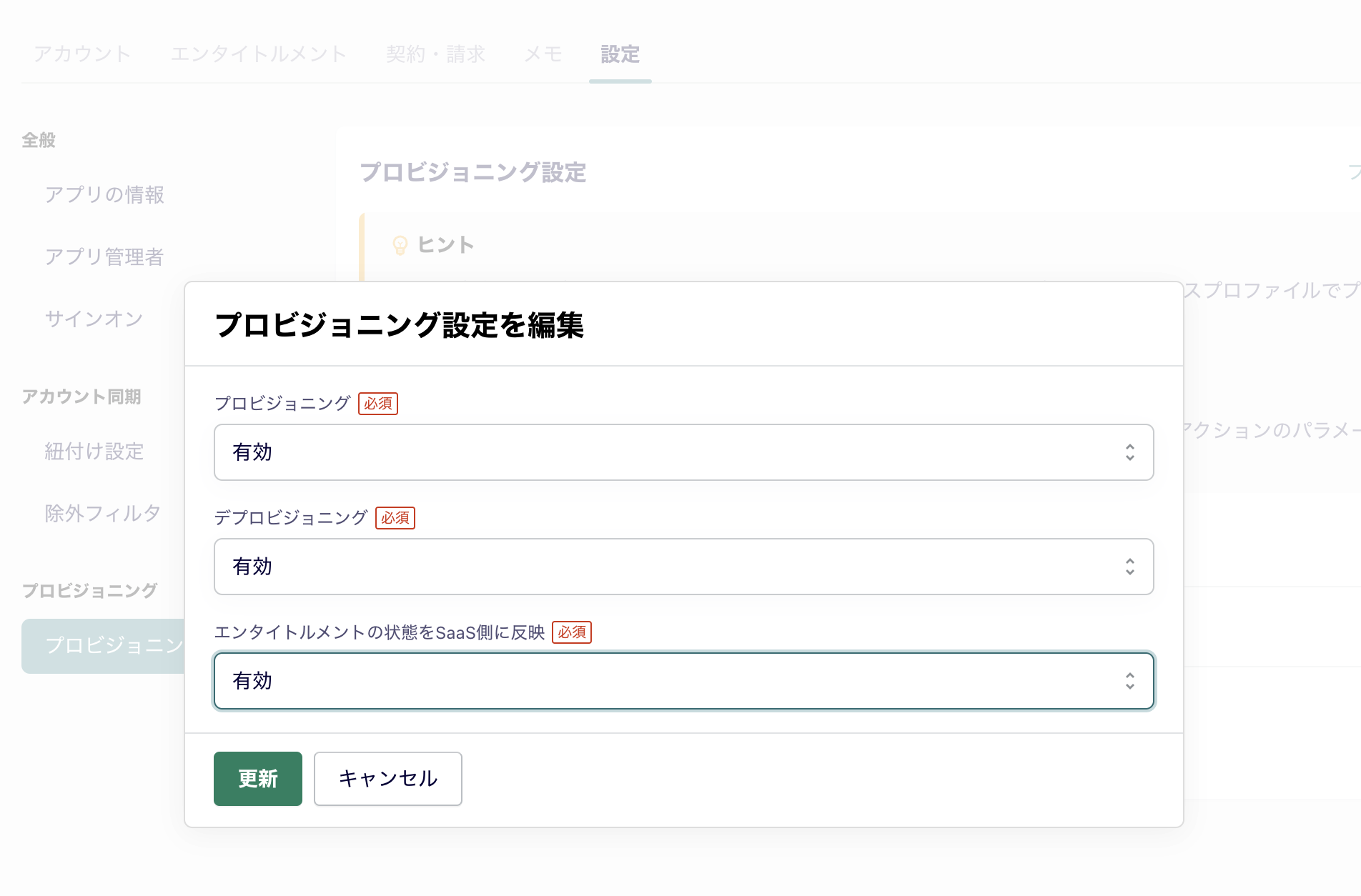The height and width of the screenshot is (896, 1361).
Task: Open アプリの情報 in the sidebar
Action: [x=104, y=195]
